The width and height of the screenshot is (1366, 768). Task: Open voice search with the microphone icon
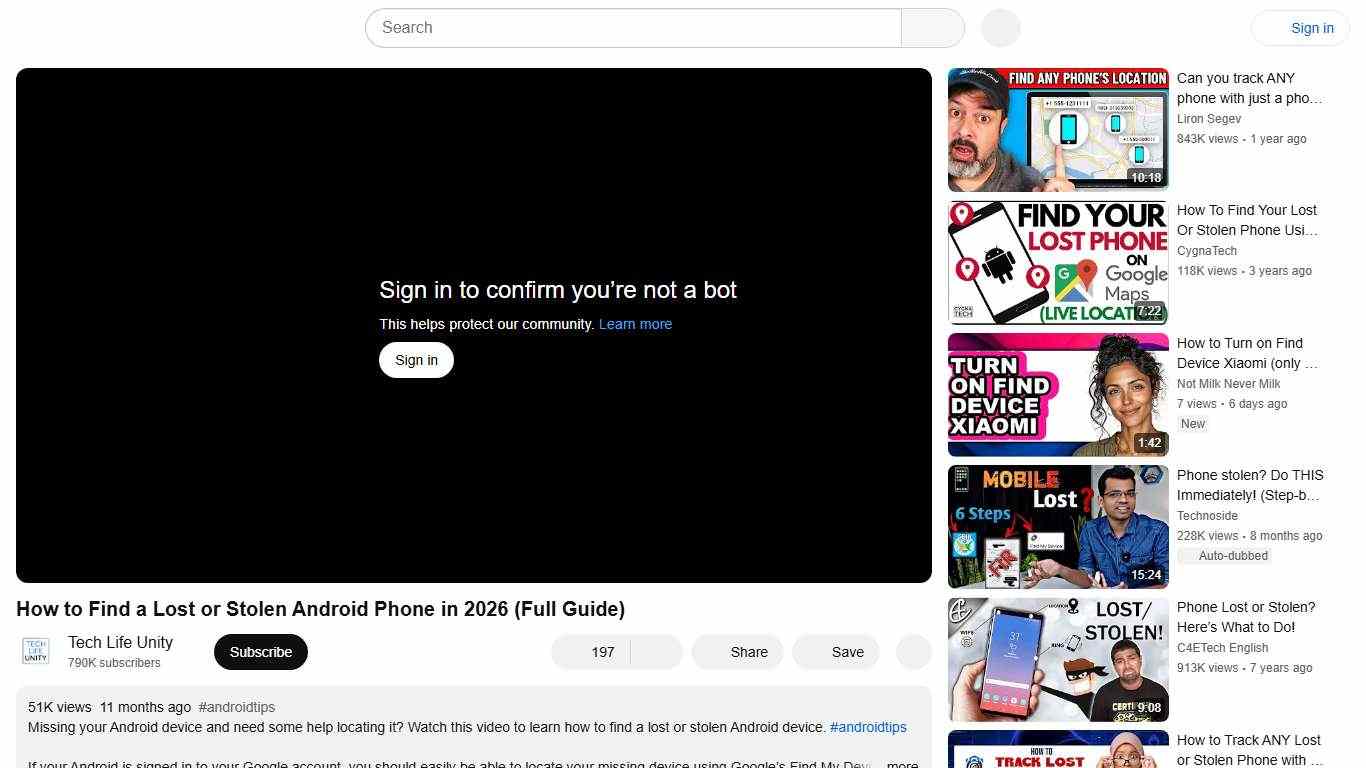point(999,27)
